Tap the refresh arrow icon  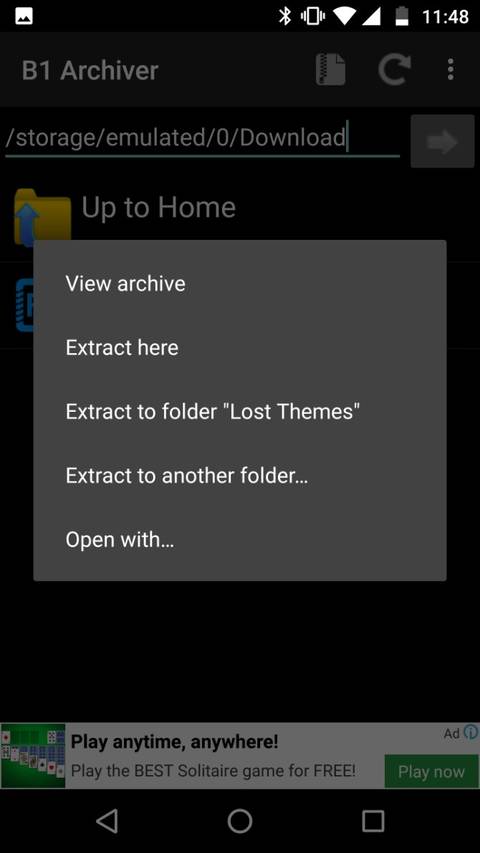[393, 70]
